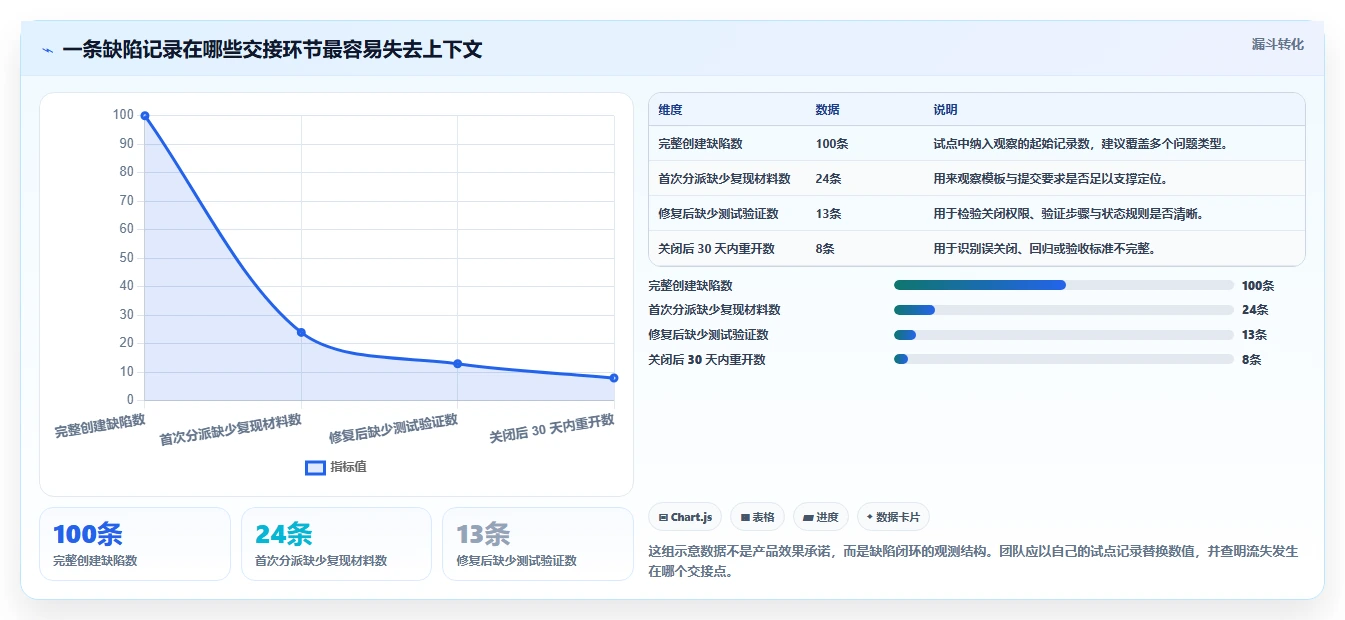Click the 13条 stat card
This screenshot has height=620, width=1345.
pyautogui.click(x=538, y=544)
